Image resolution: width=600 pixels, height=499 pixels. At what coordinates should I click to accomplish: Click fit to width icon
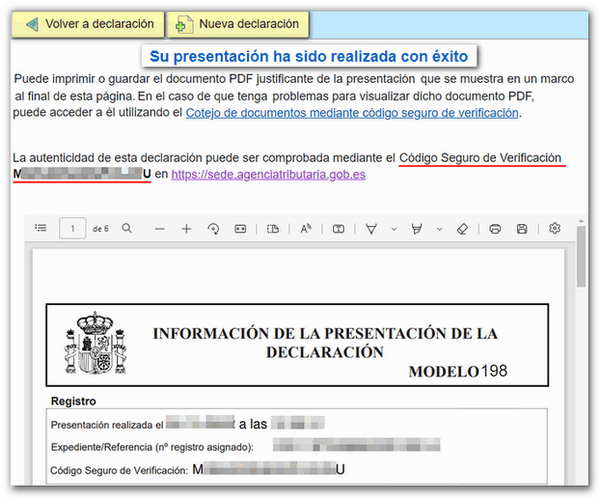click(240, 229)
